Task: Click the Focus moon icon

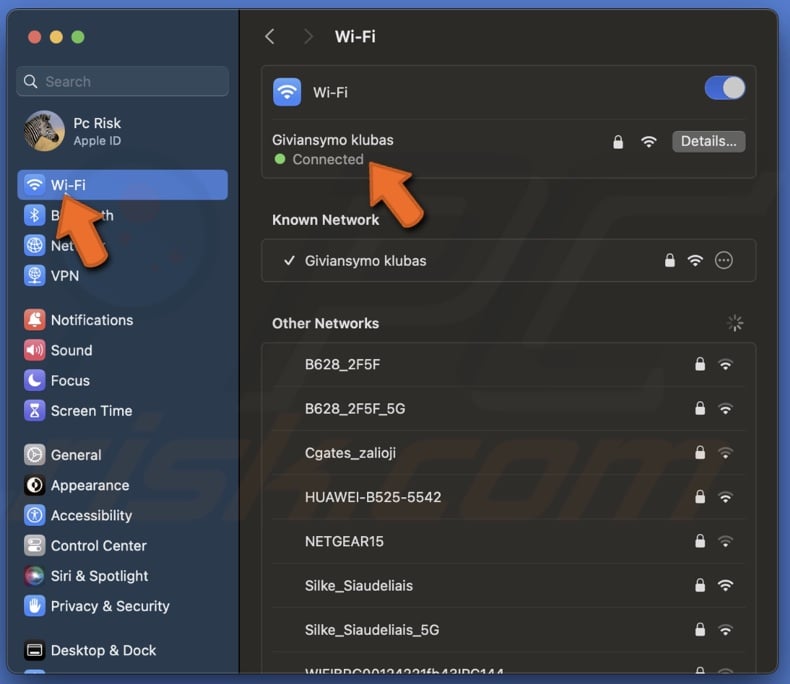Action: pos(34,380)
